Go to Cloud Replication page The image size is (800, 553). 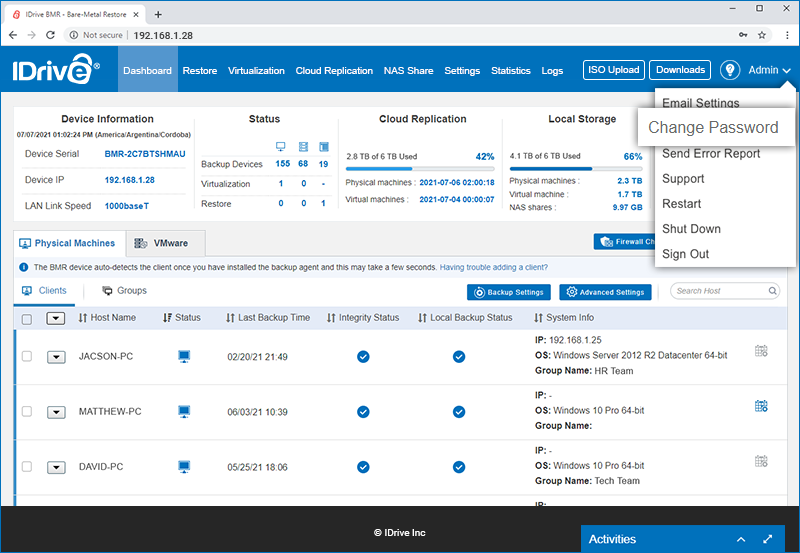334,70
